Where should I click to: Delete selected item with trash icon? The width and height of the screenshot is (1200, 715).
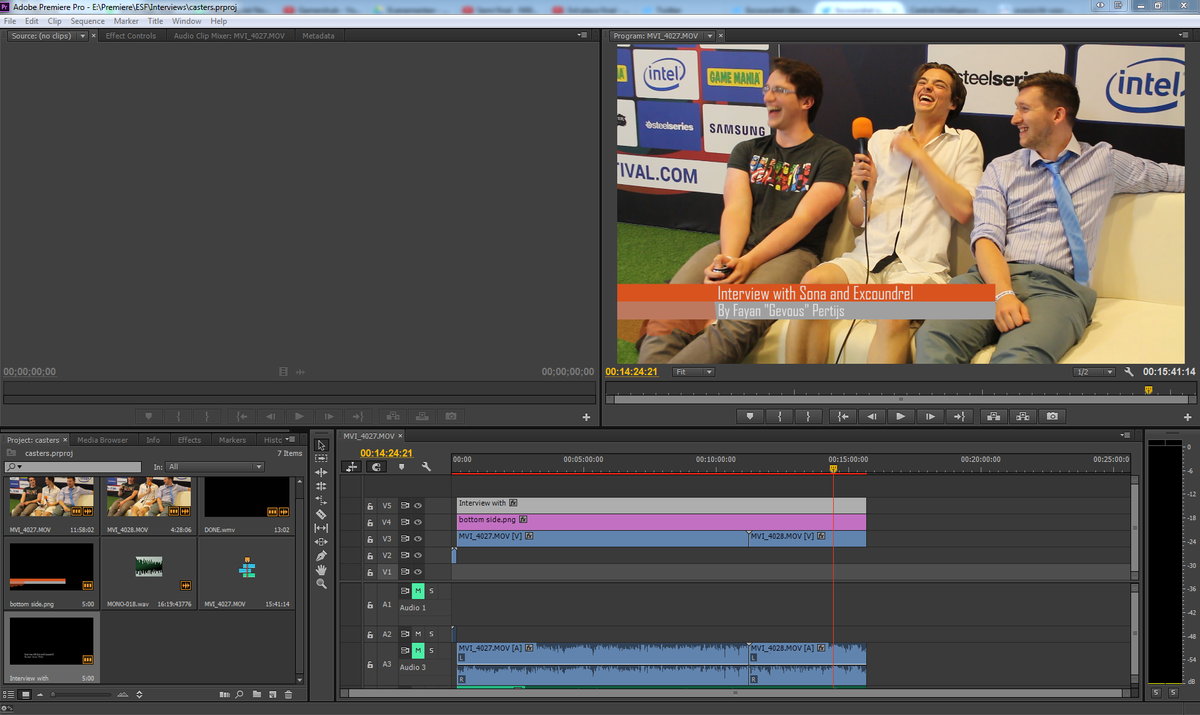288,694
